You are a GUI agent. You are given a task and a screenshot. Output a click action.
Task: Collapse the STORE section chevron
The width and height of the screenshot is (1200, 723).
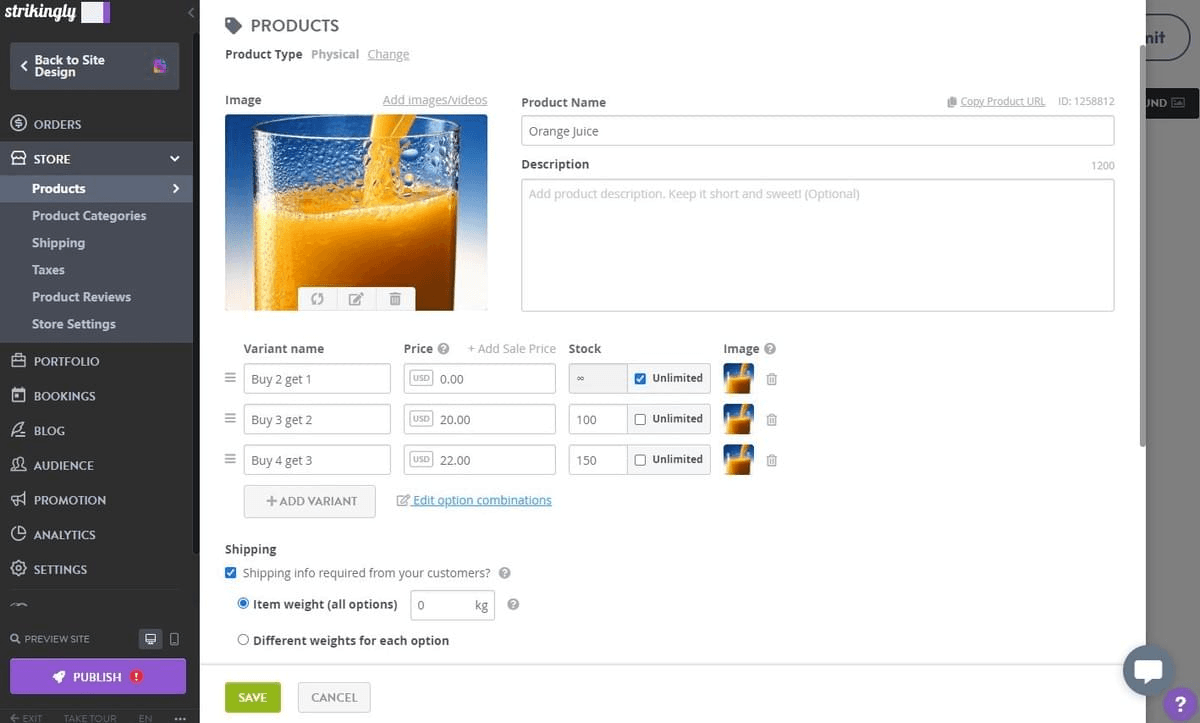click(174, 158)
